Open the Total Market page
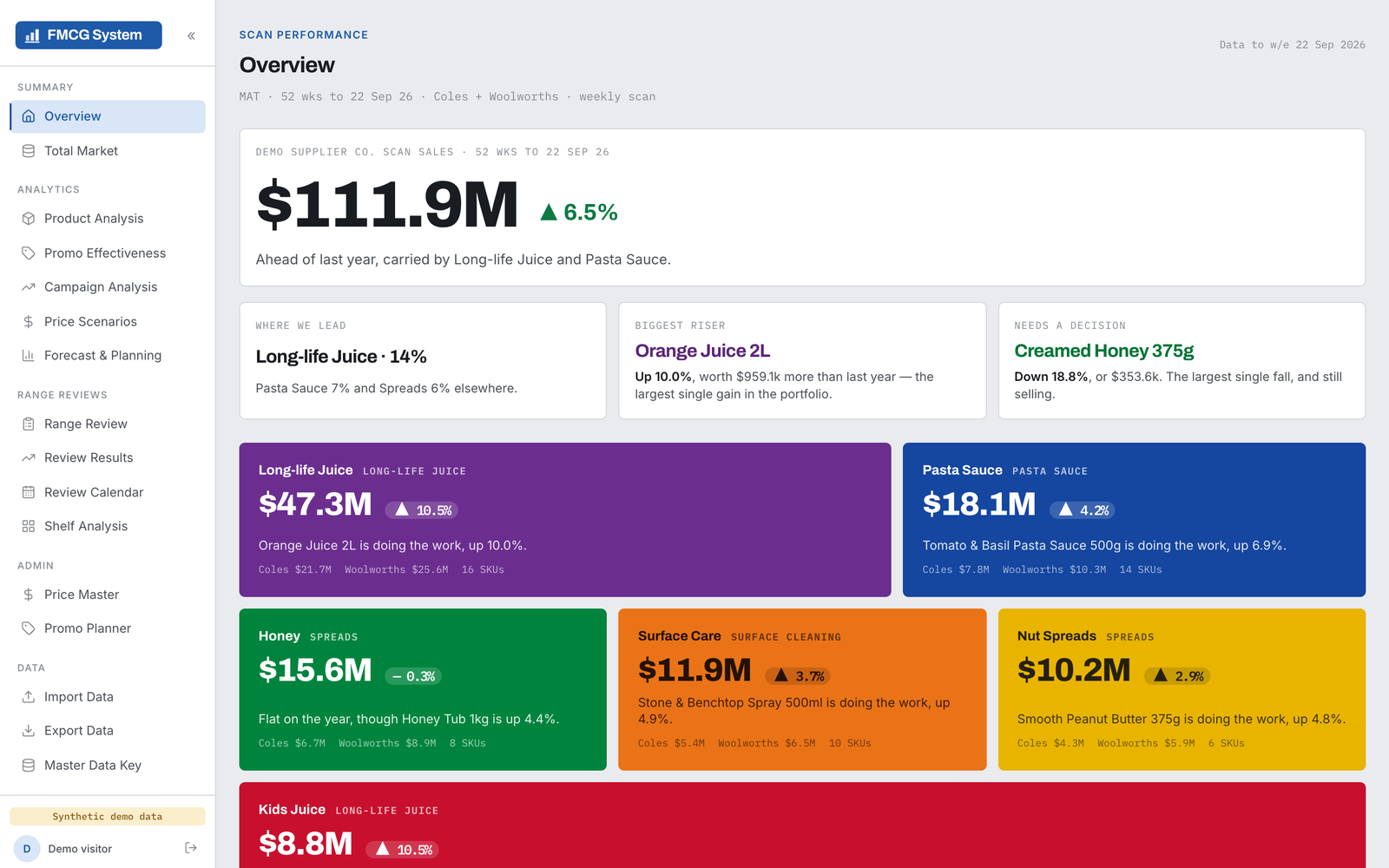 click(x=108, y=151)
